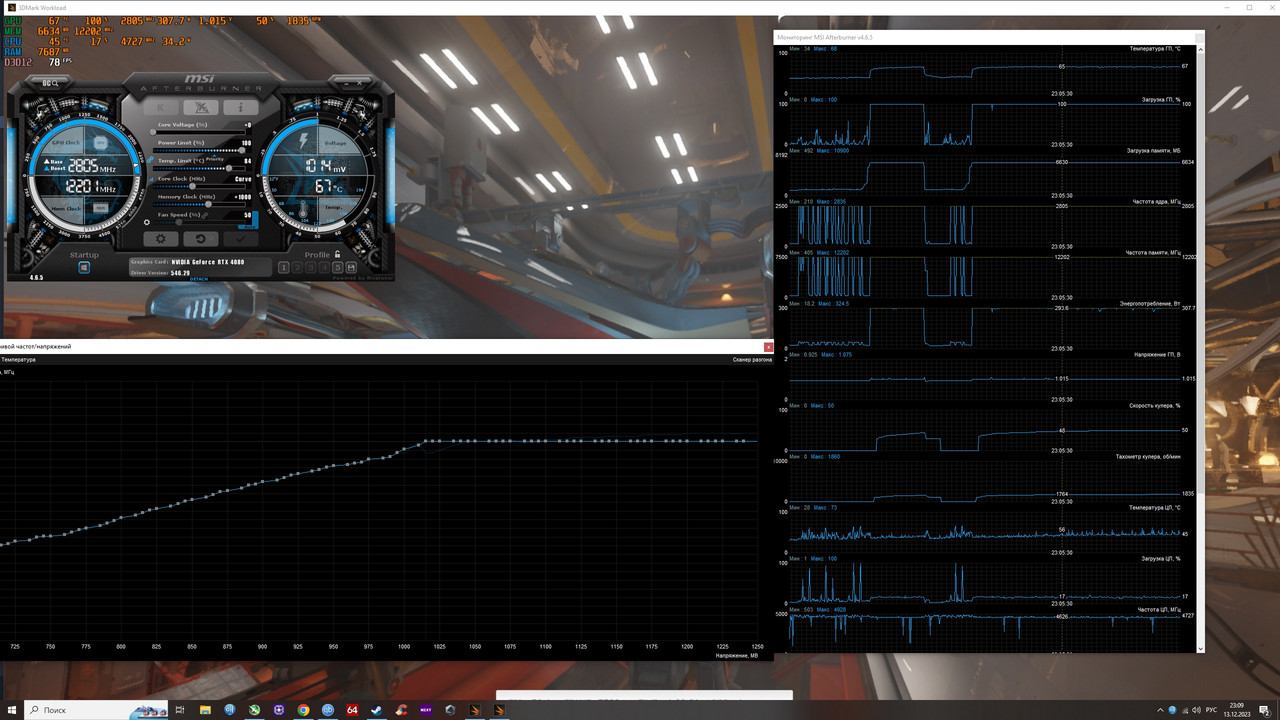Click a curve point at 1000 mV

[x=406, y=450]
